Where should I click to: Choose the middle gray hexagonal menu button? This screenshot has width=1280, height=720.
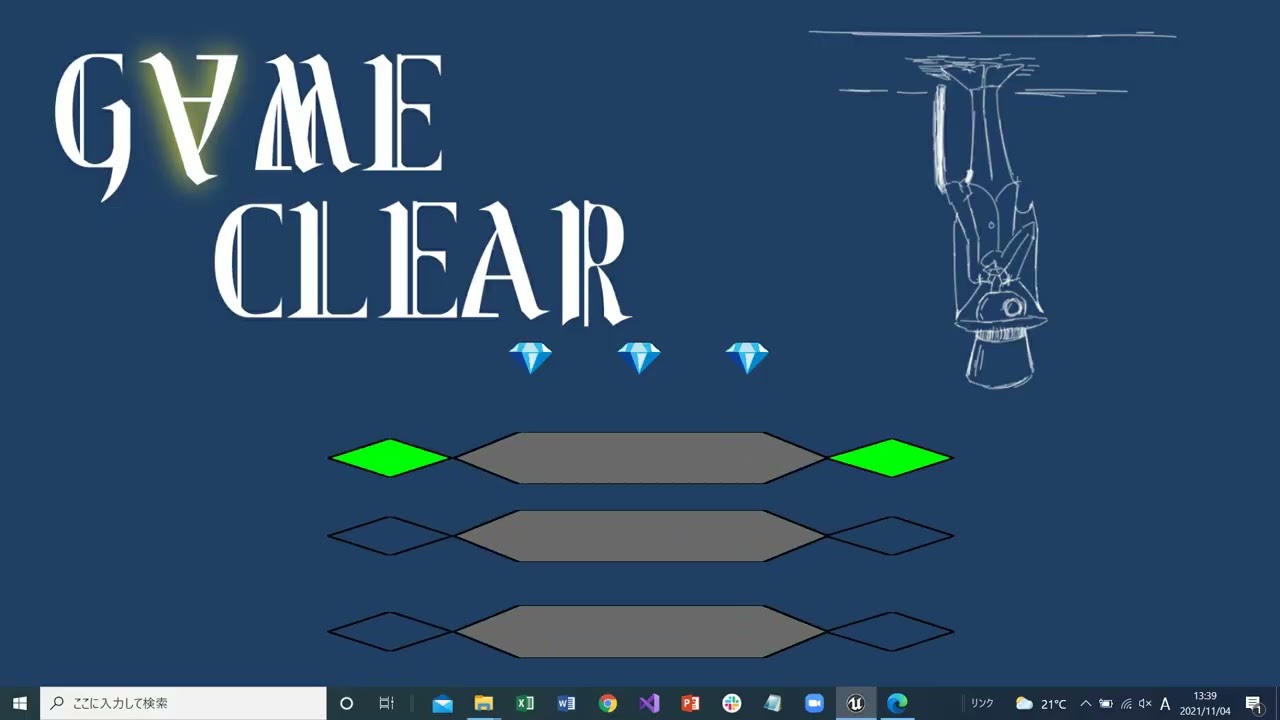click(640, 536)
